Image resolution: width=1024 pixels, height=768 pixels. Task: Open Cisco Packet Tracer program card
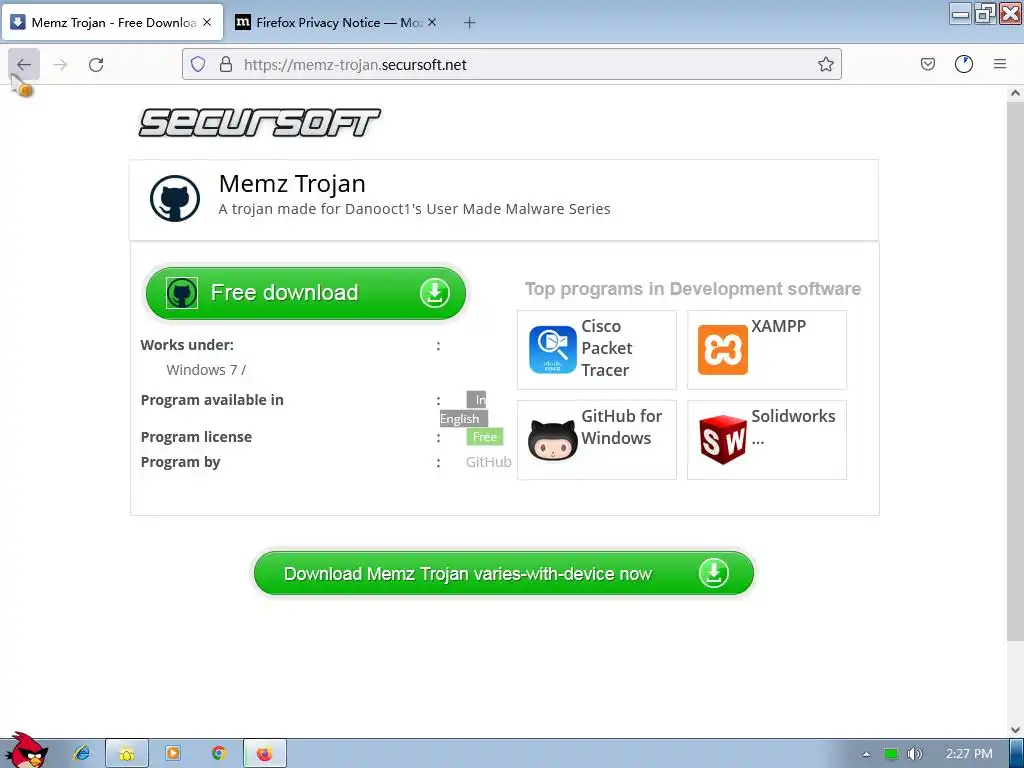pyautogui.click(x=596, y=349)
